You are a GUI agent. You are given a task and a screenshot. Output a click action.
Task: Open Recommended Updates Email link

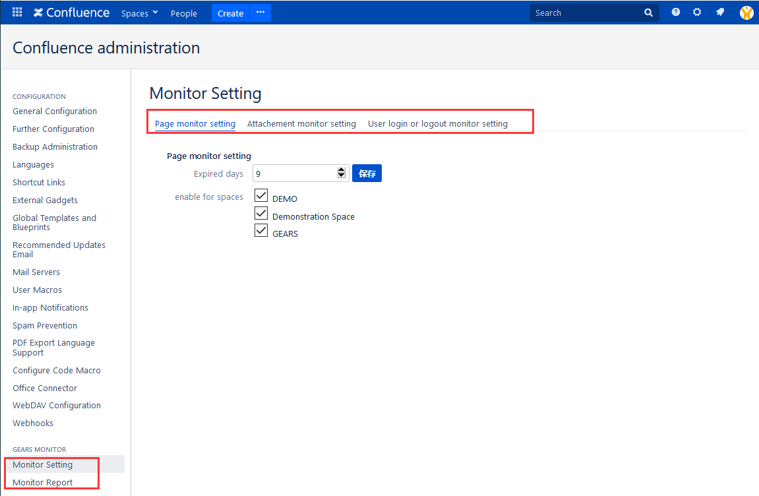[59, 250]
